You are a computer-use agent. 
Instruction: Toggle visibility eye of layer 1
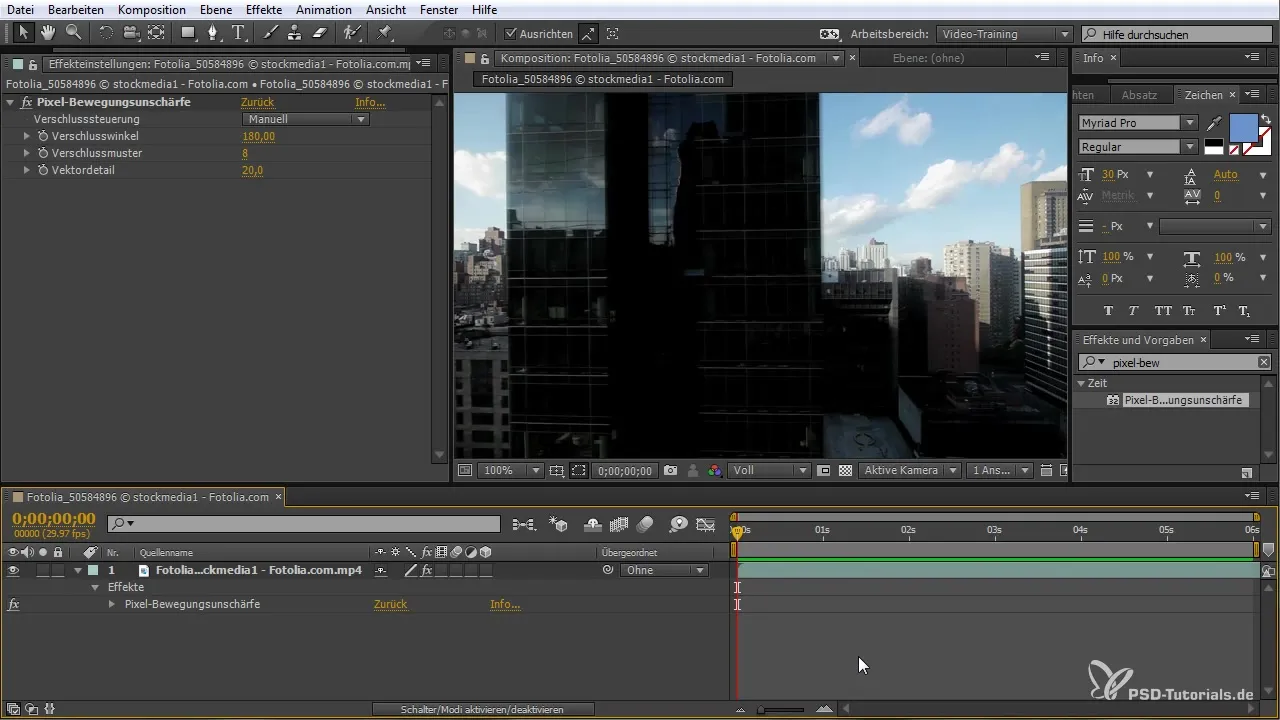(13, 570)
